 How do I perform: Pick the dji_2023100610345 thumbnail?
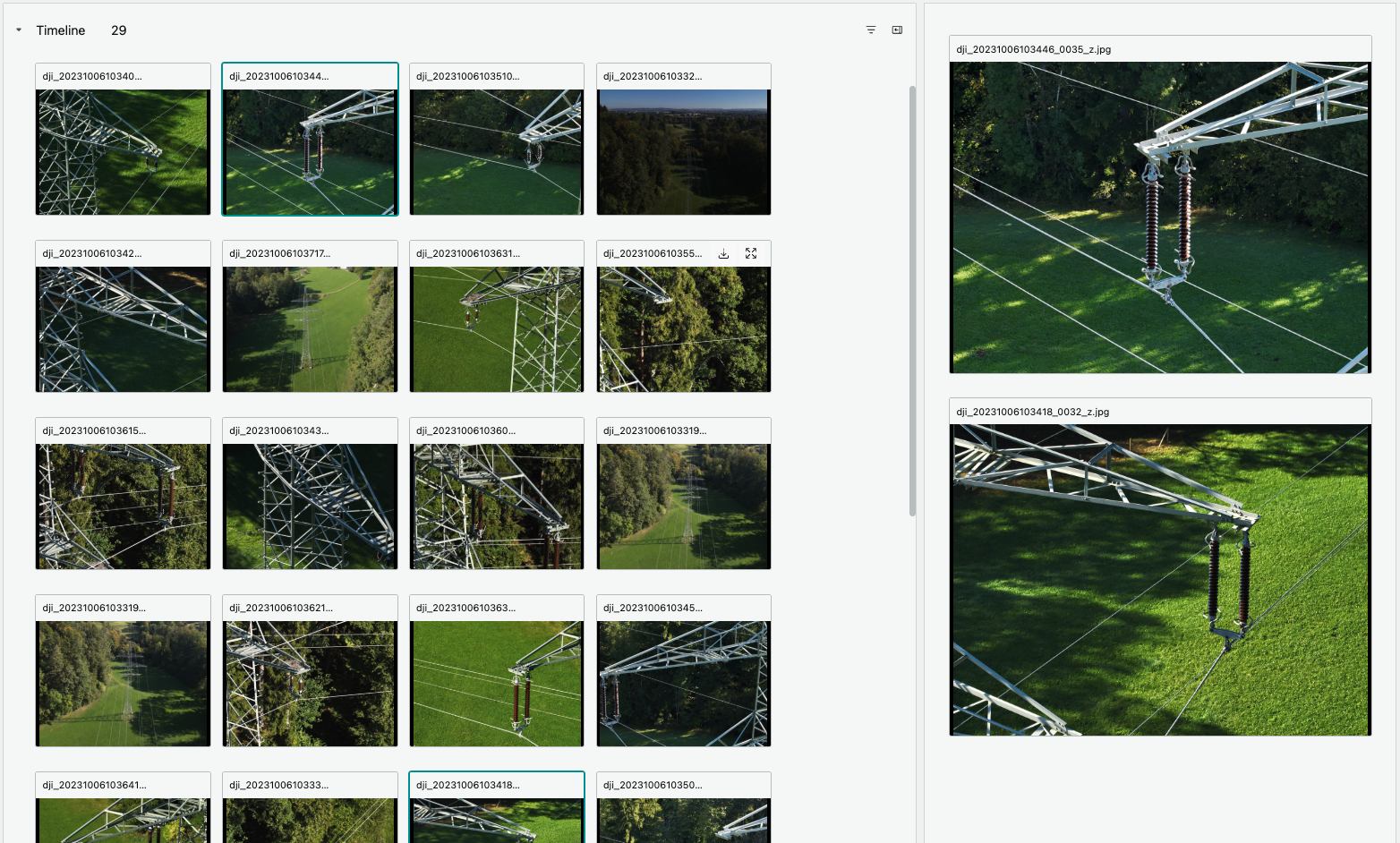[x=684, y=683]
